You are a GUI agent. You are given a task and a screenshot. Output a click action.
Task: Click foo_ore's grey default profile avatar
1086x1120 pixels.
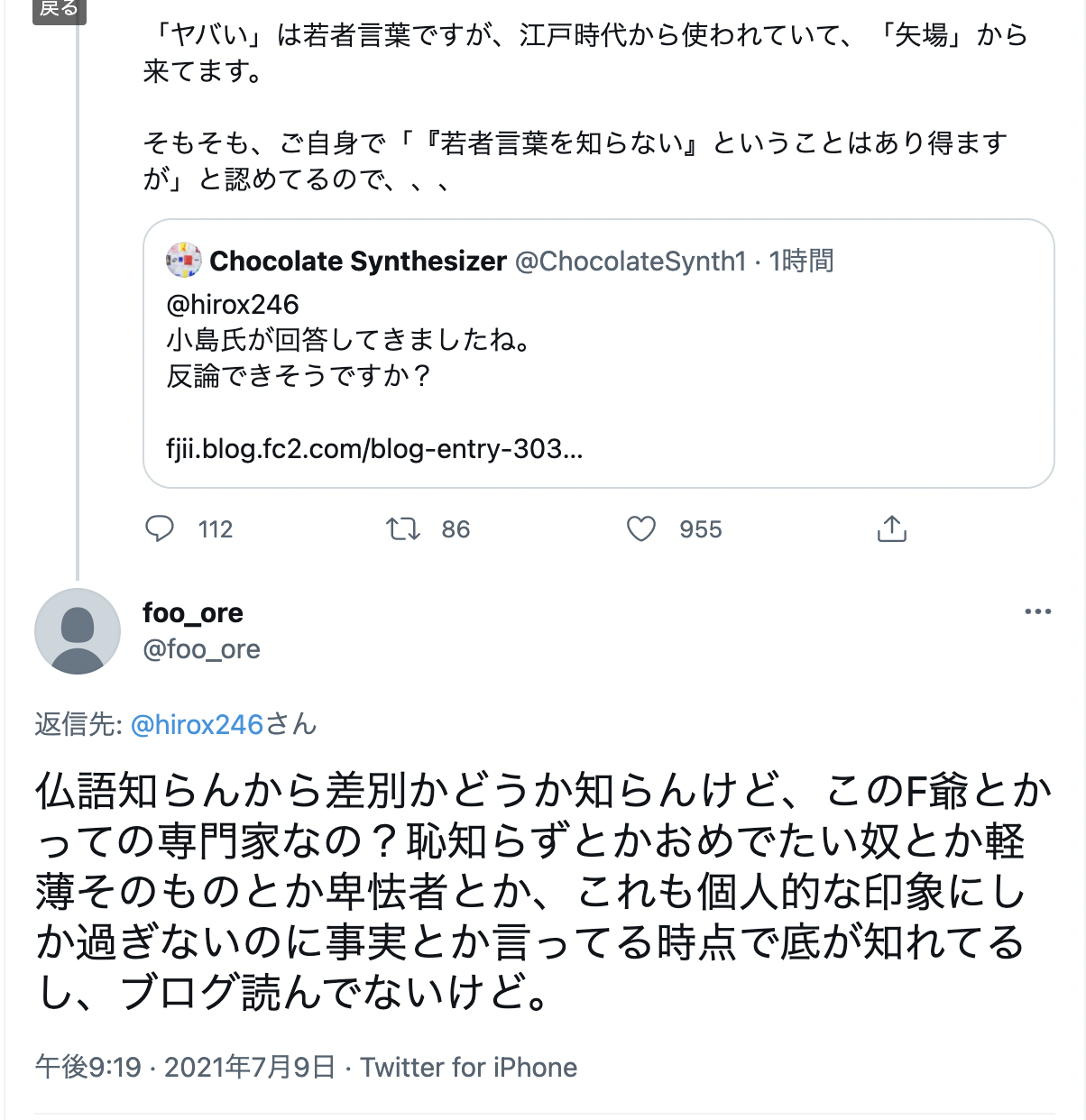coord(78,631)
